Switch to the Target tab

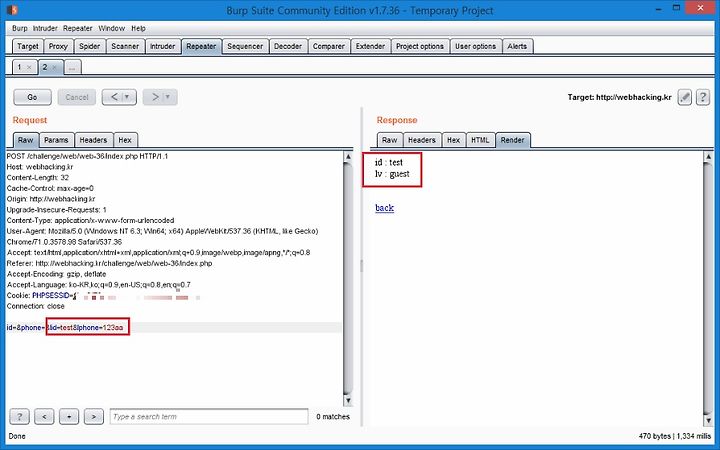[28, 46]
